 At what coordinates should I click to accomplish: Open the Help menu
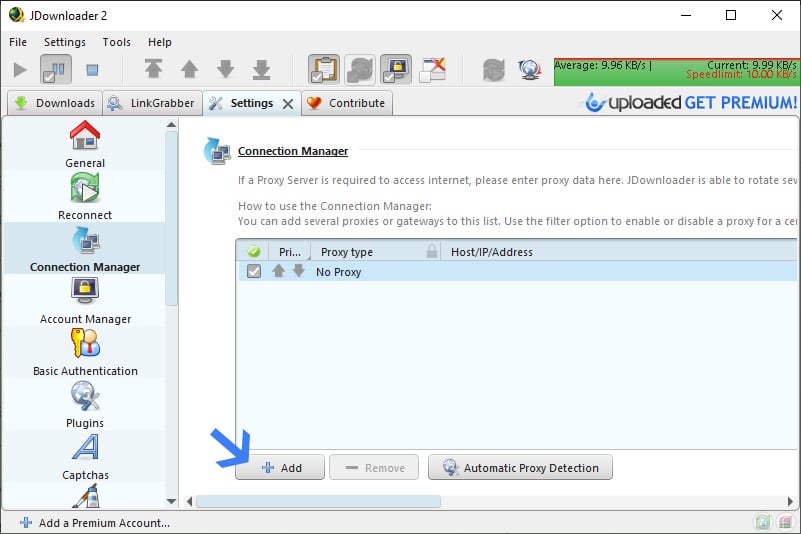pyautogui.click(x=159, y=42)
